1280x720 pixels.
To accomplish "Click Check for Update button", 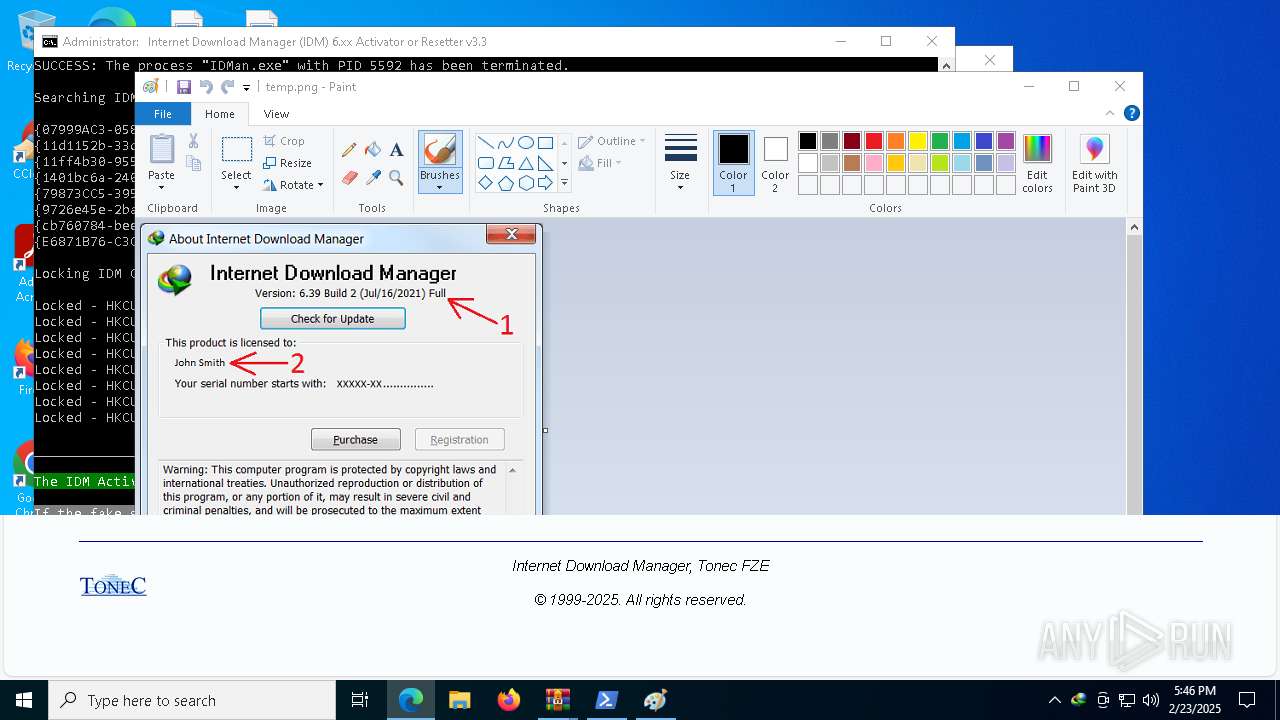I will 333,319.
